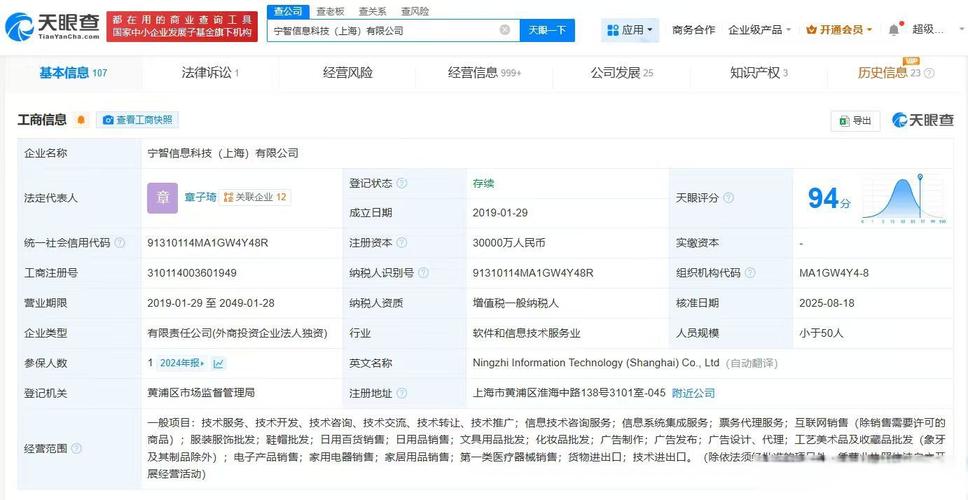
Task: Select the 经营风险 tab
Action: 348,73
